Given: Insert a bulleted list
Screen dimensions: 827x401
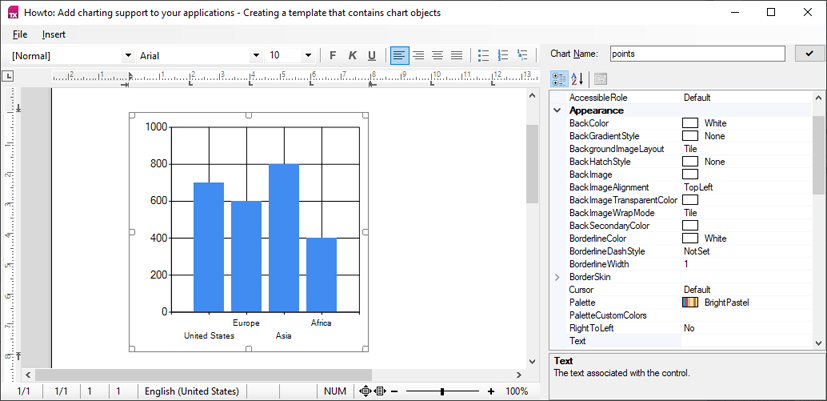Looking at the screenshot, I should pyautogui.click(x=483, y=55).
